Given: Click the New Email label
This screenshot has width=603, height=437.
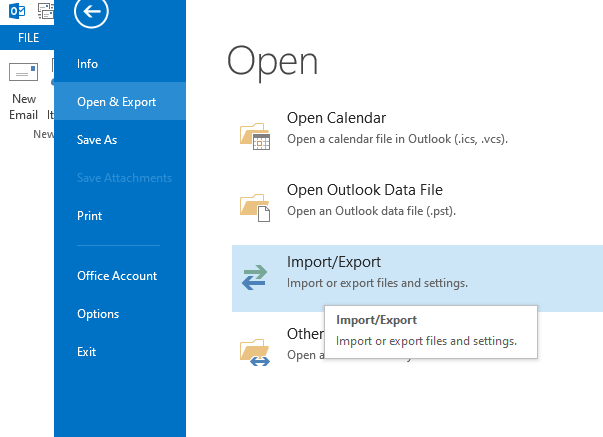Looking at the screenshot, I should [x=23, y=107].
